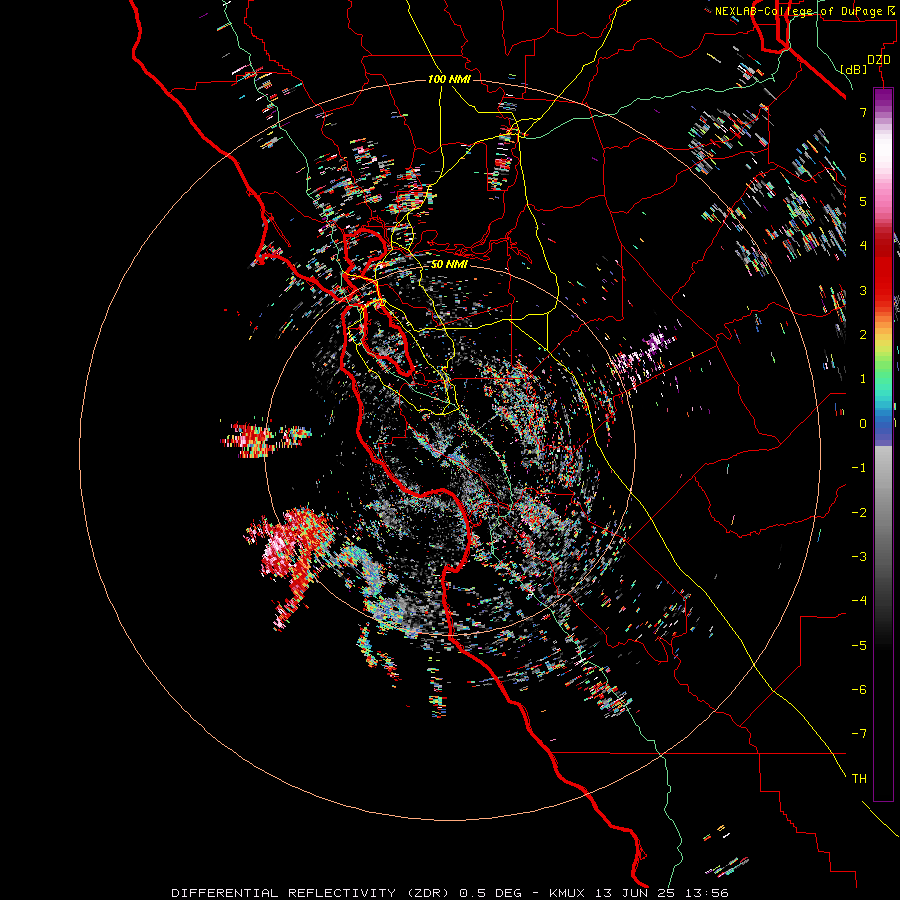Click the "50 NMI" range ring label

pyautogui.click(x=449, y=264)
